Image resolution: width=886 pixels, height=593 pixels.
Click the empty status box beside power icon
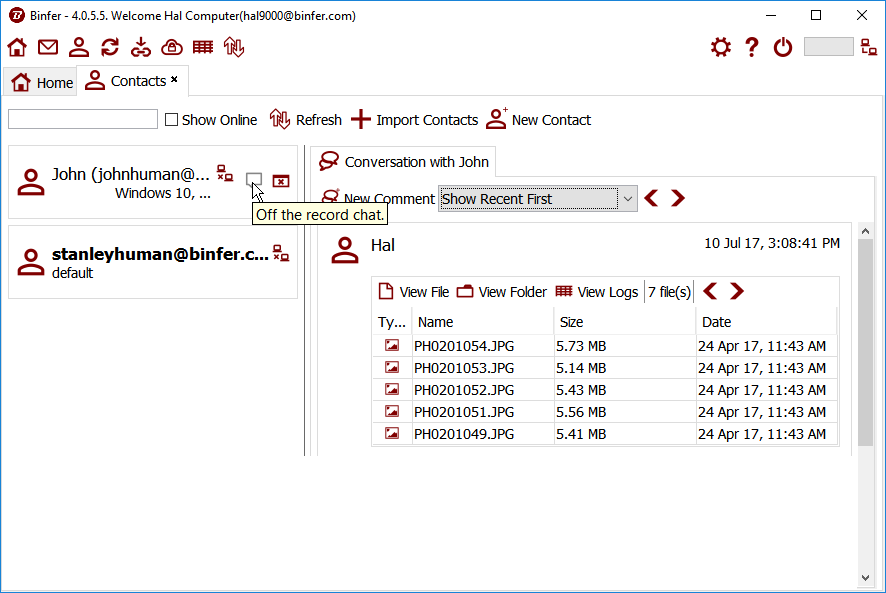pyautogui.click(x=828, y=47)
